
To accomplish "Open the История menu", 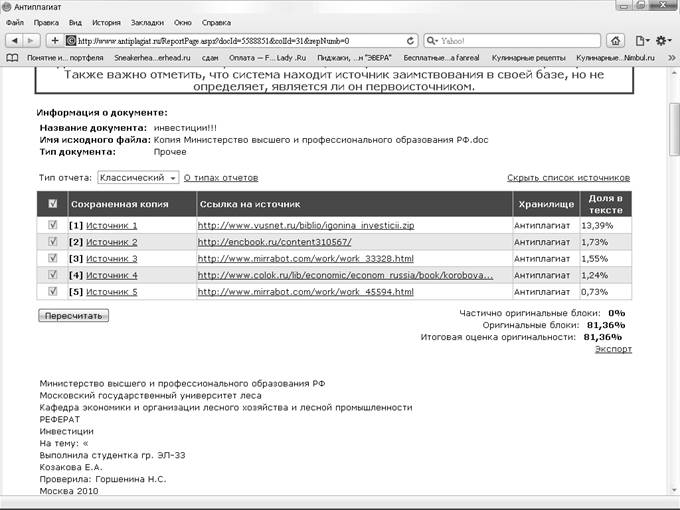I will point(106,23).
